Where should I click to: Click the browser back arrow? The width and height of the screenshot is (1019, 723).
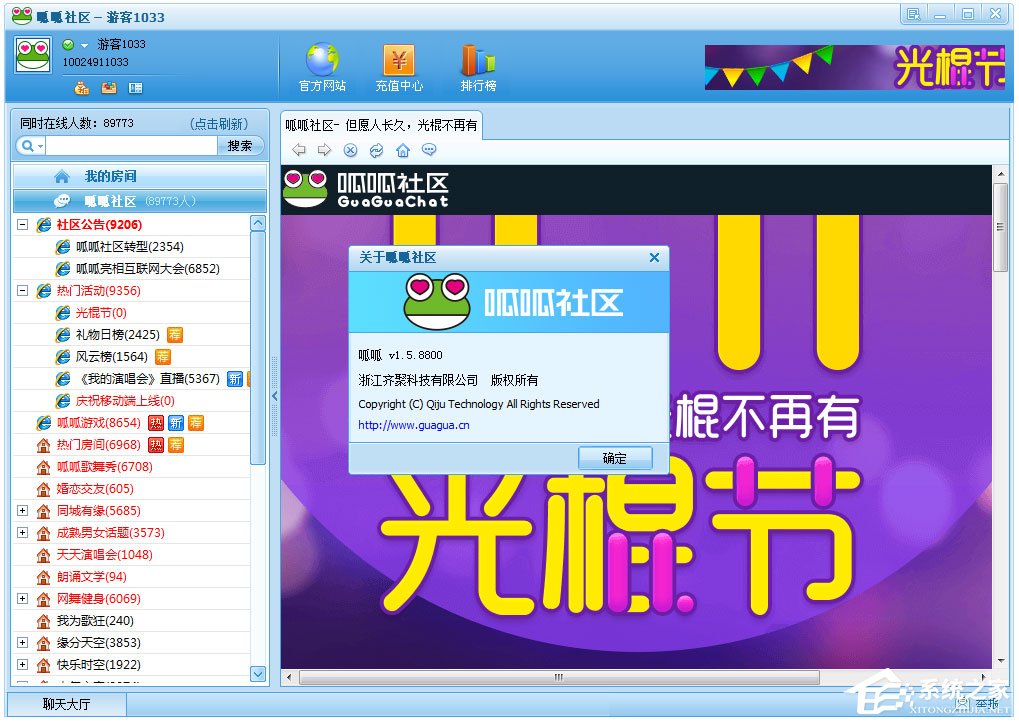tap(298, 150)
